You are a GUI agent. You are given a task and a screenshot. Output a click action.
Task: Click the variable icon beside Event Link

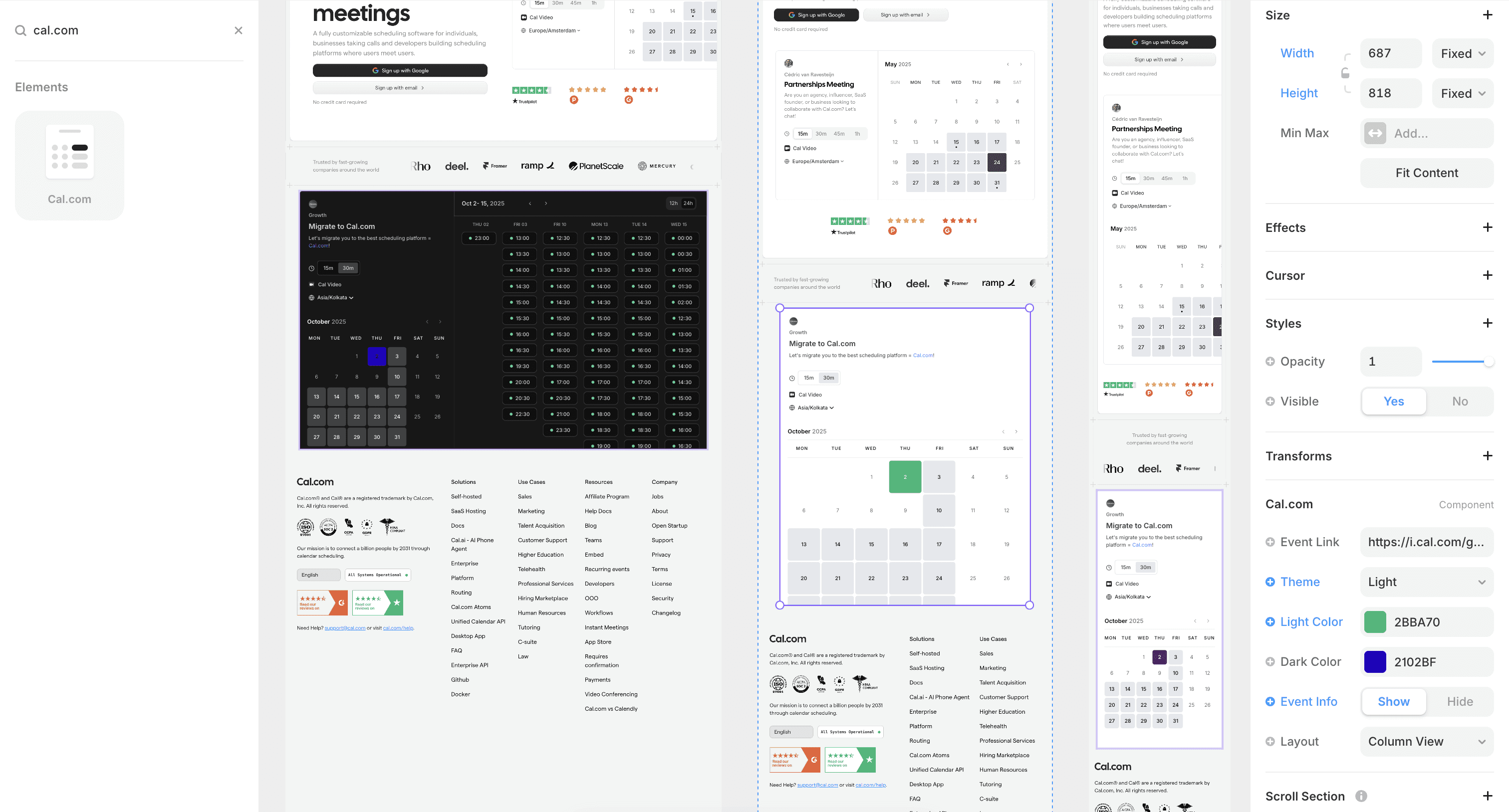coord(1270,542)
